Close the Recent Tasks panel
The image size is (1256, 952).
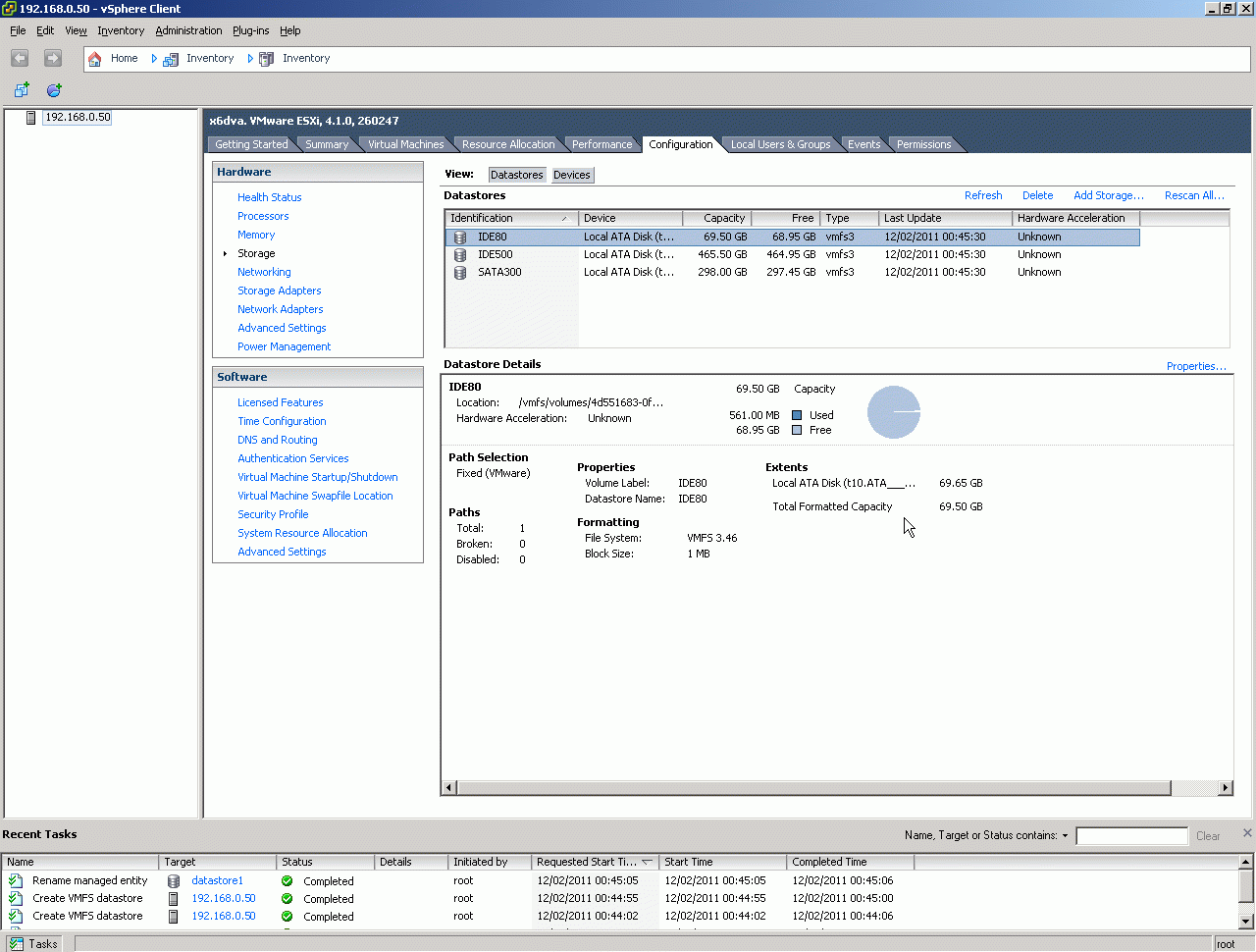(1247, 833)
